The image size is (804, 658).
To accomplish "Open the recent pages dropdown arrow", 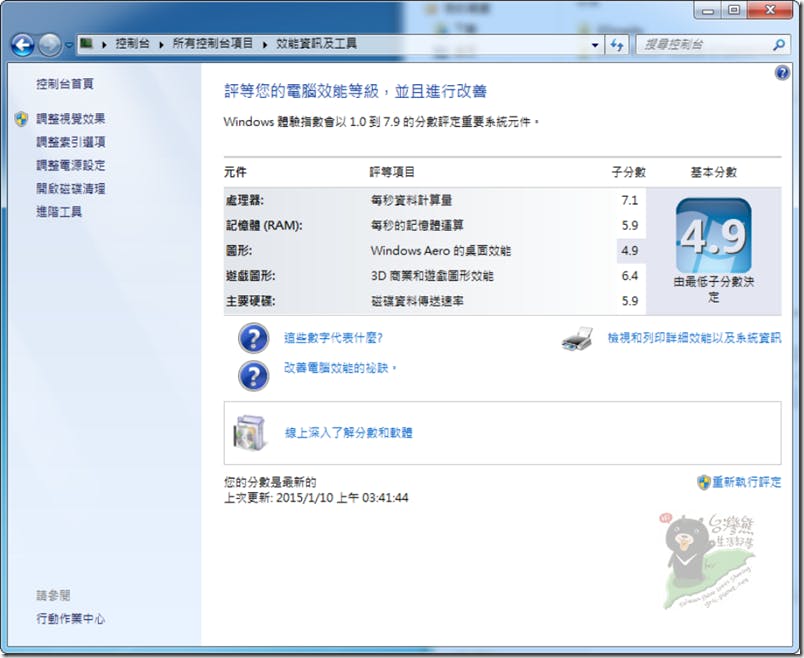I will 69,45.
